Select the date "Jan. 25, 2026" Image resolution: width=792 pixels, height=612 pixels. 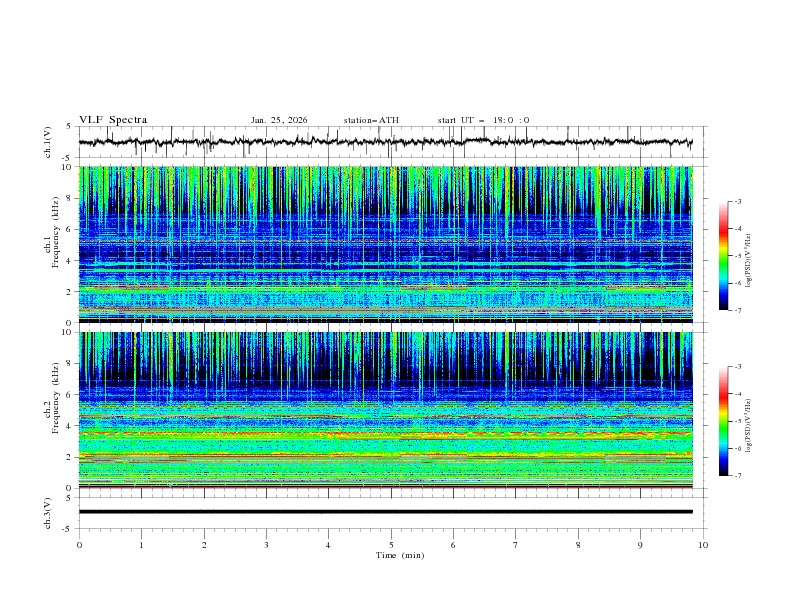279,120
